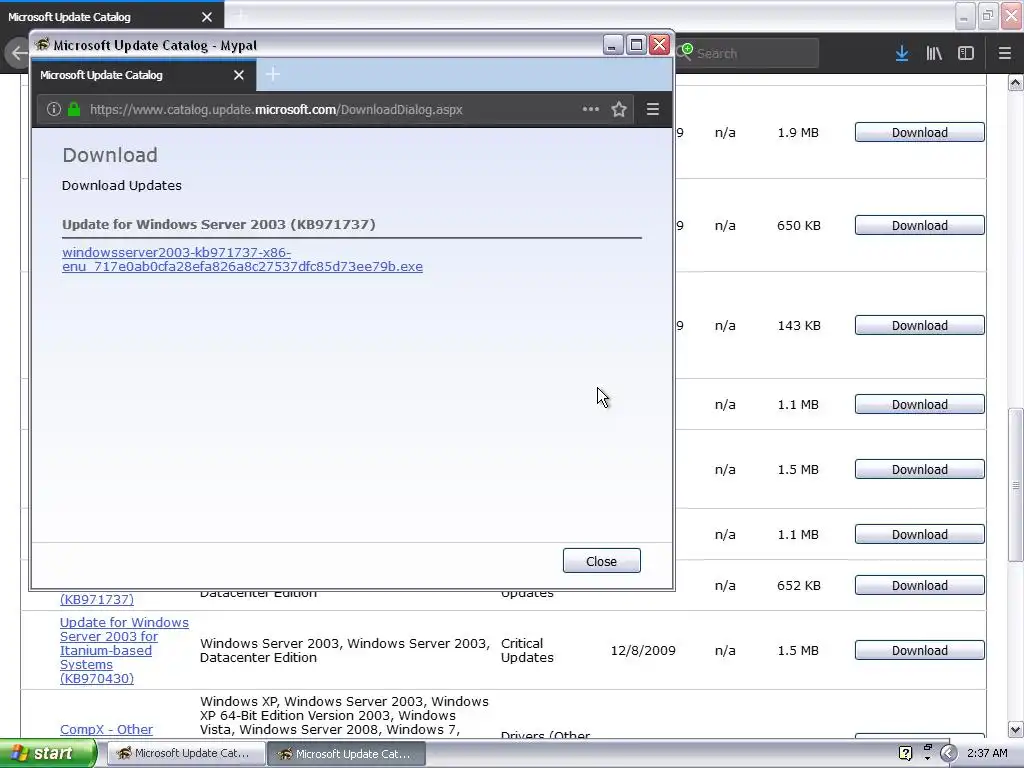Click the vertical scrollbar thumb of the page
This screenshot has height=768, width=1024.
click(x=1015, y=485)
